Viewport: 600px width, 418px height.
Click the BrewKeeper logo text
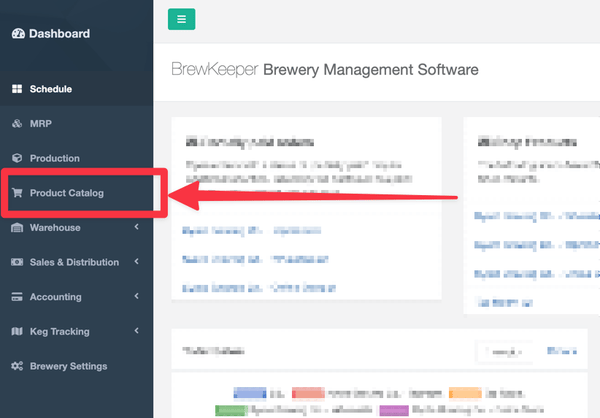tap(215, 69)
